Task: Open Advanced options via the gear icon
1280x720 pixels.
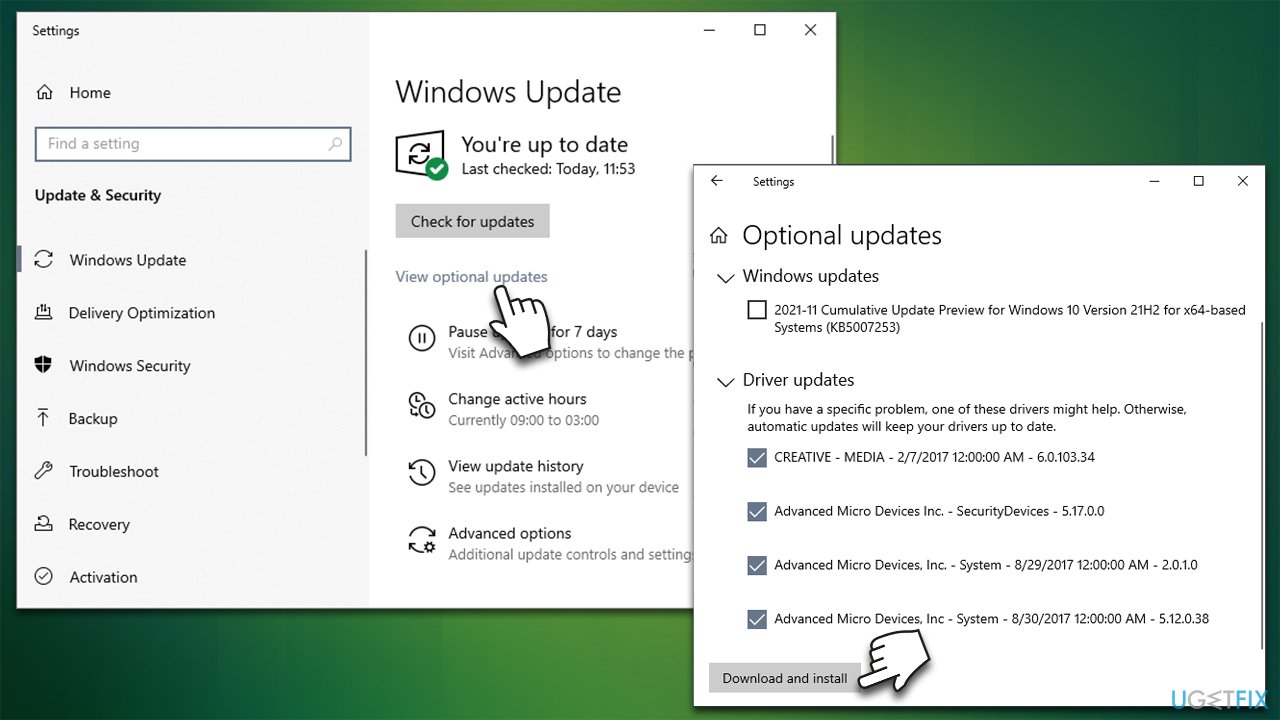Action: pyautogui.click(x=421, y=540)
